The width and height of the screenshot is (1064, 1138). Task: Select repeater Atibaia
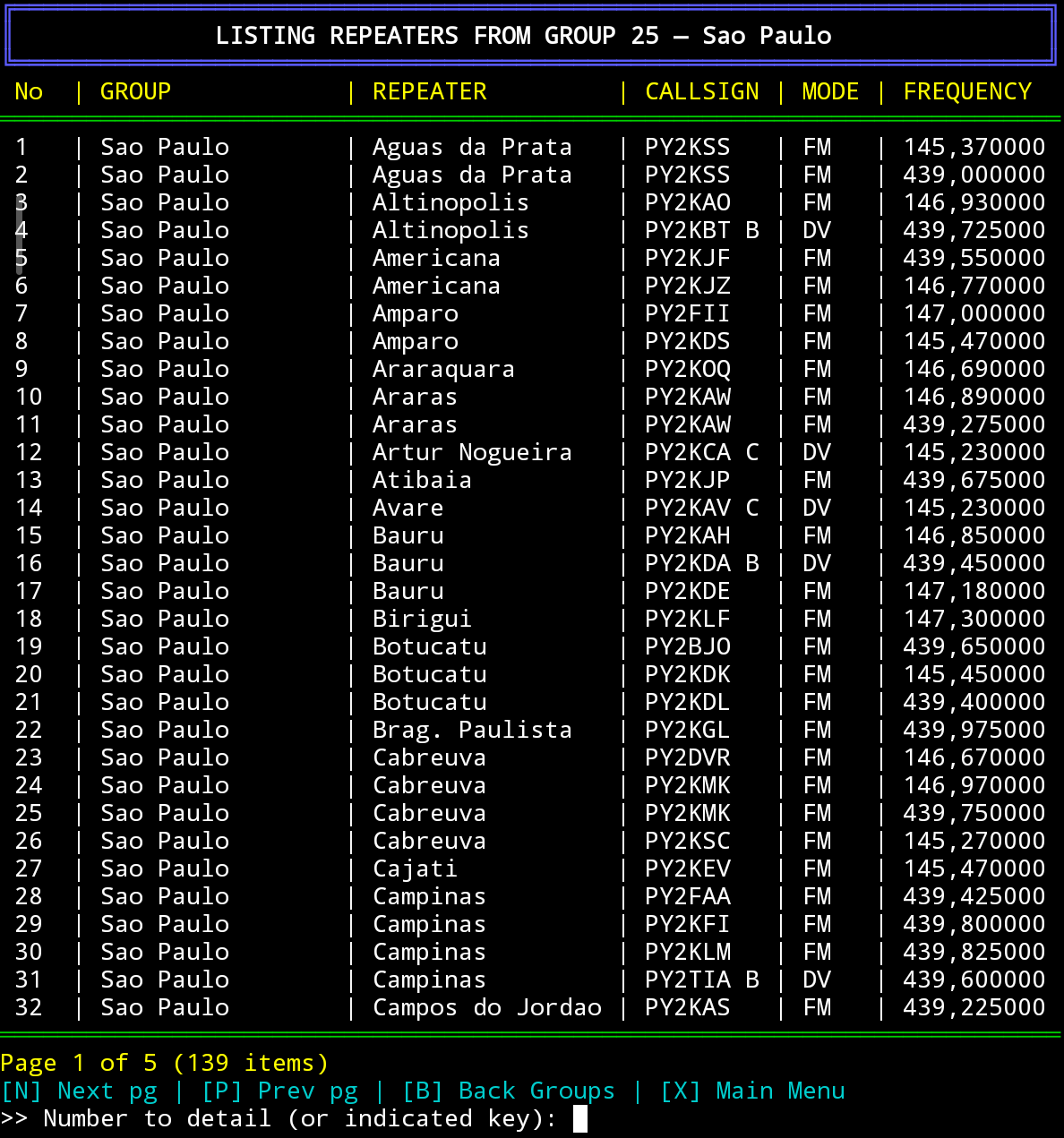coord(422,480)
